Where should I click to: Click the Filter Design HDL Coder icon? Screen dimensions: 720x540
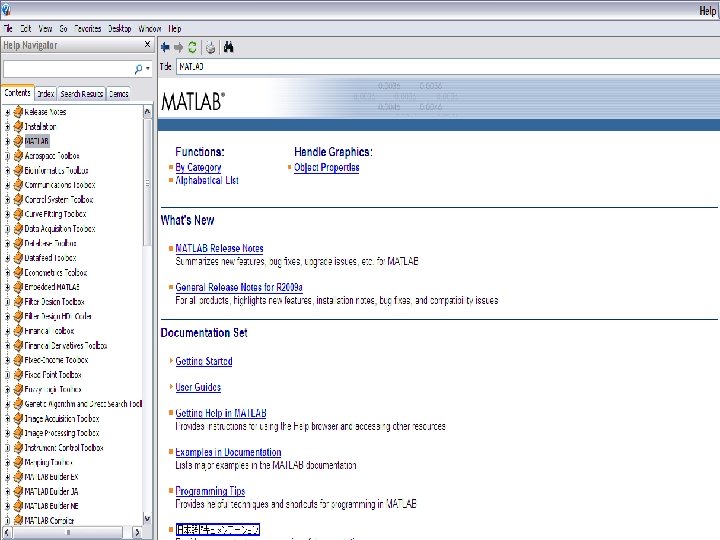[x=18, y=316]
